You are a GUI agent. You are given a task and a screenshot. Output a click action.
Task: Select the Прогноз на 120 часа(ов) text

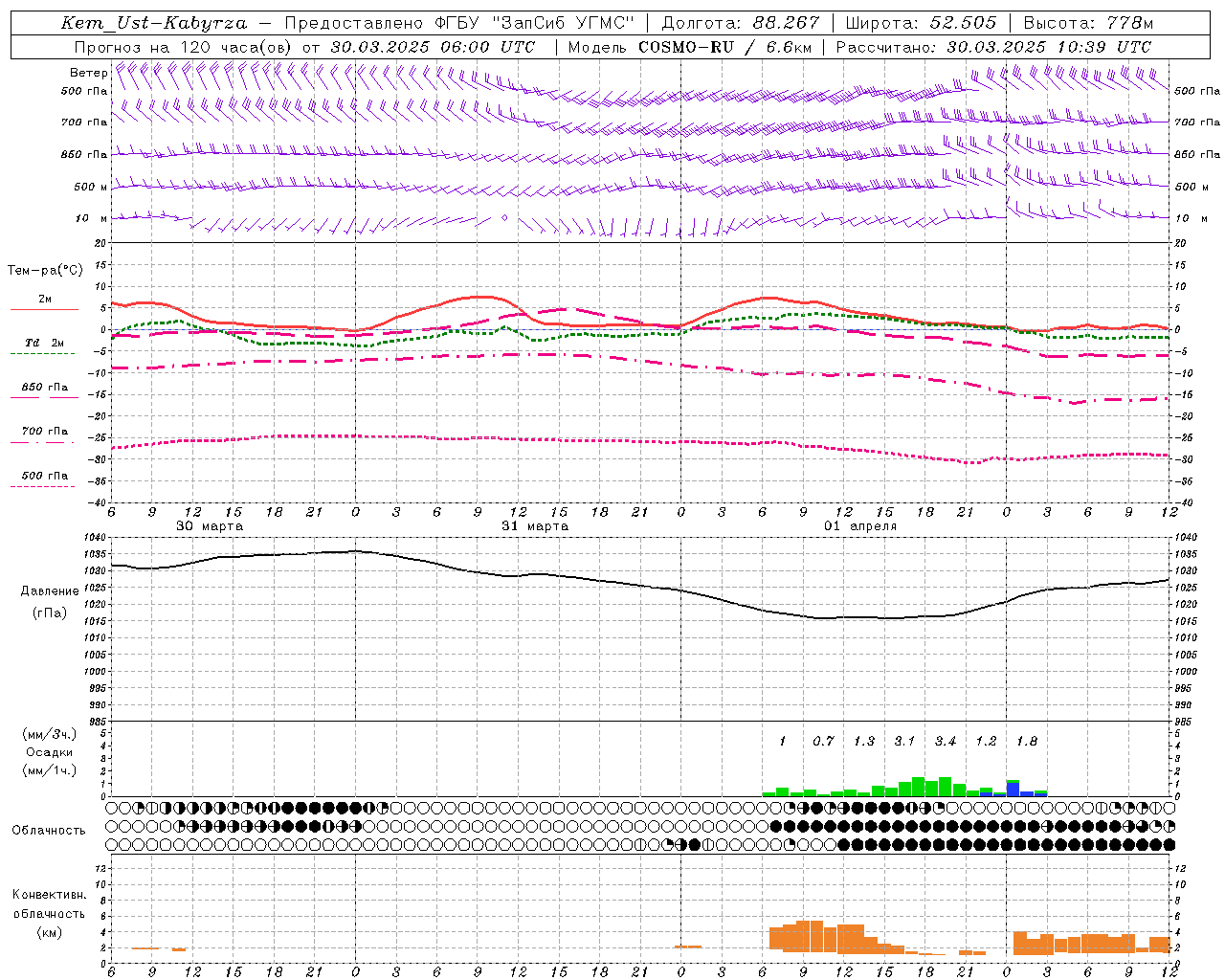pos(185,47)
